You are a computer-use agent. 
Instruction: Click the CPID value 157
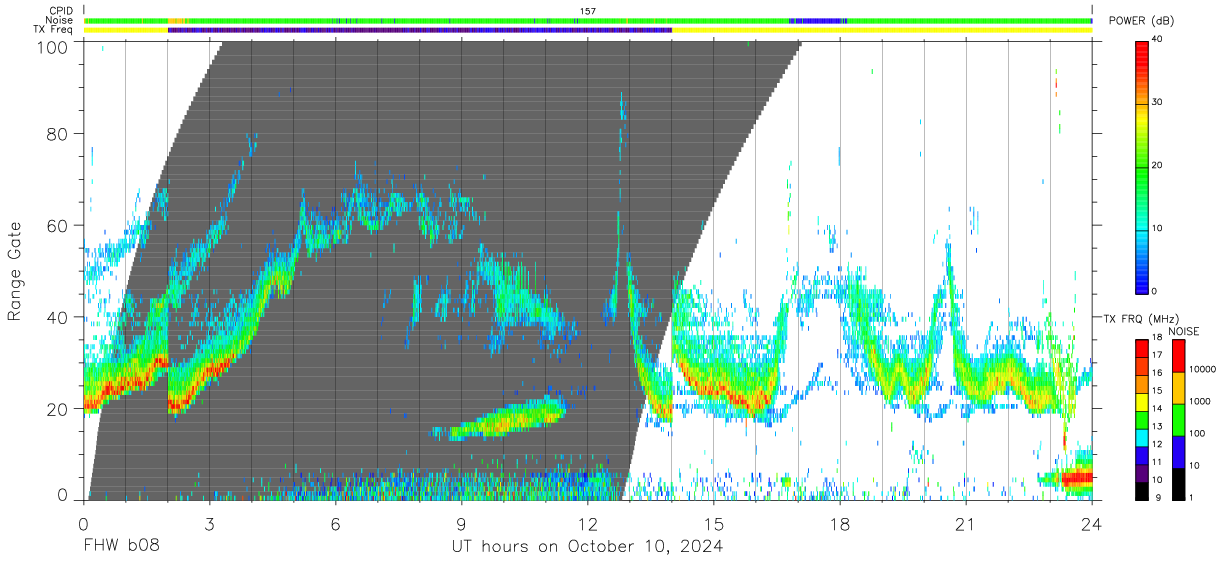click(x=588, y=11)
